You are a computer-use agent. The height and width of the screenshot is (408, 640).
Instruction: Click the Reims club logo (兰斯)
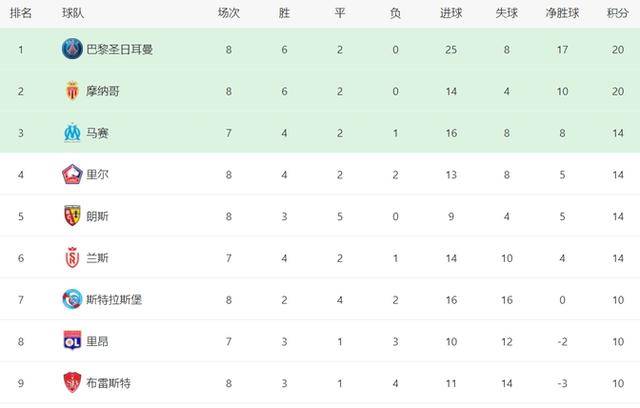click(72, 257)
